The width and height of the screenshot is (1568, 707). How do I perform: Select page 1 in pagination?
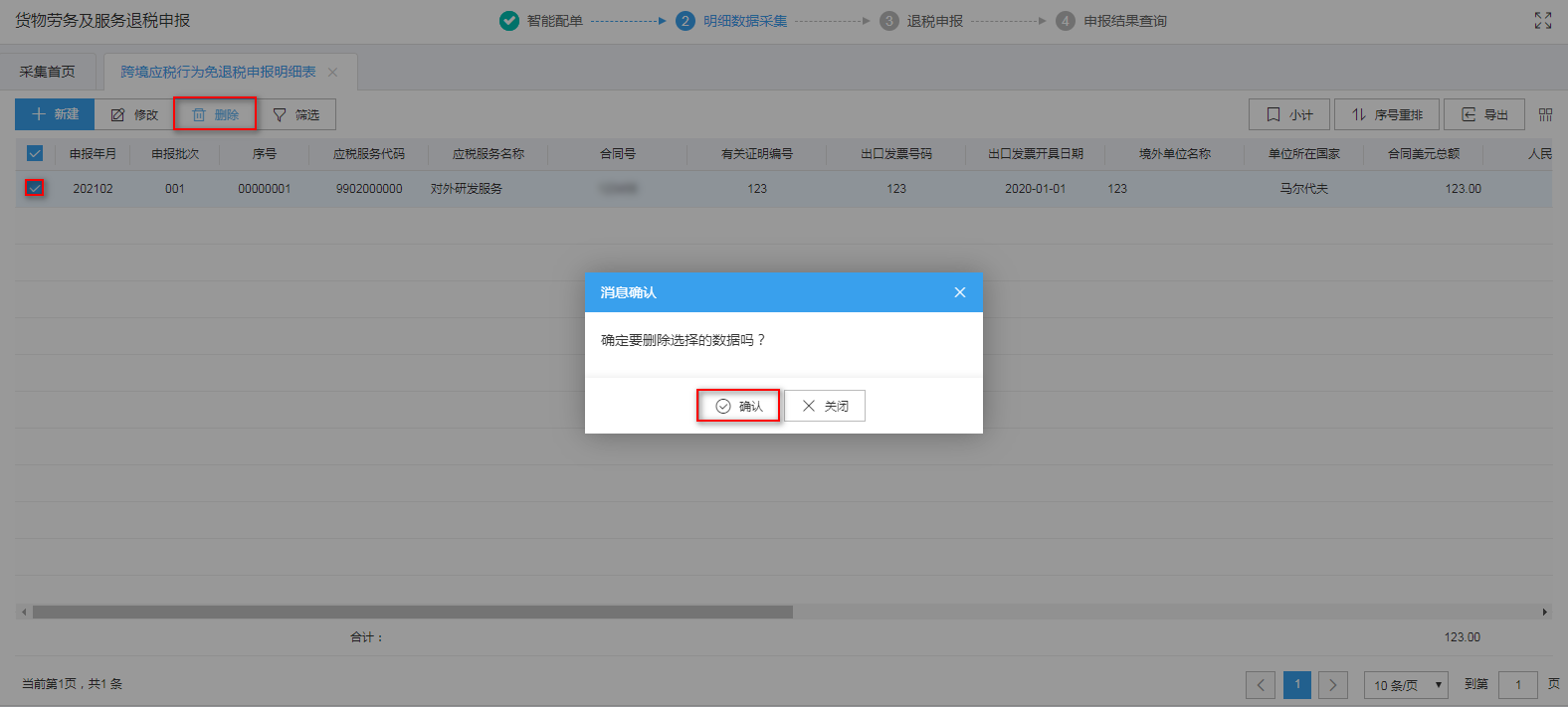click(x=1297, y=684)
